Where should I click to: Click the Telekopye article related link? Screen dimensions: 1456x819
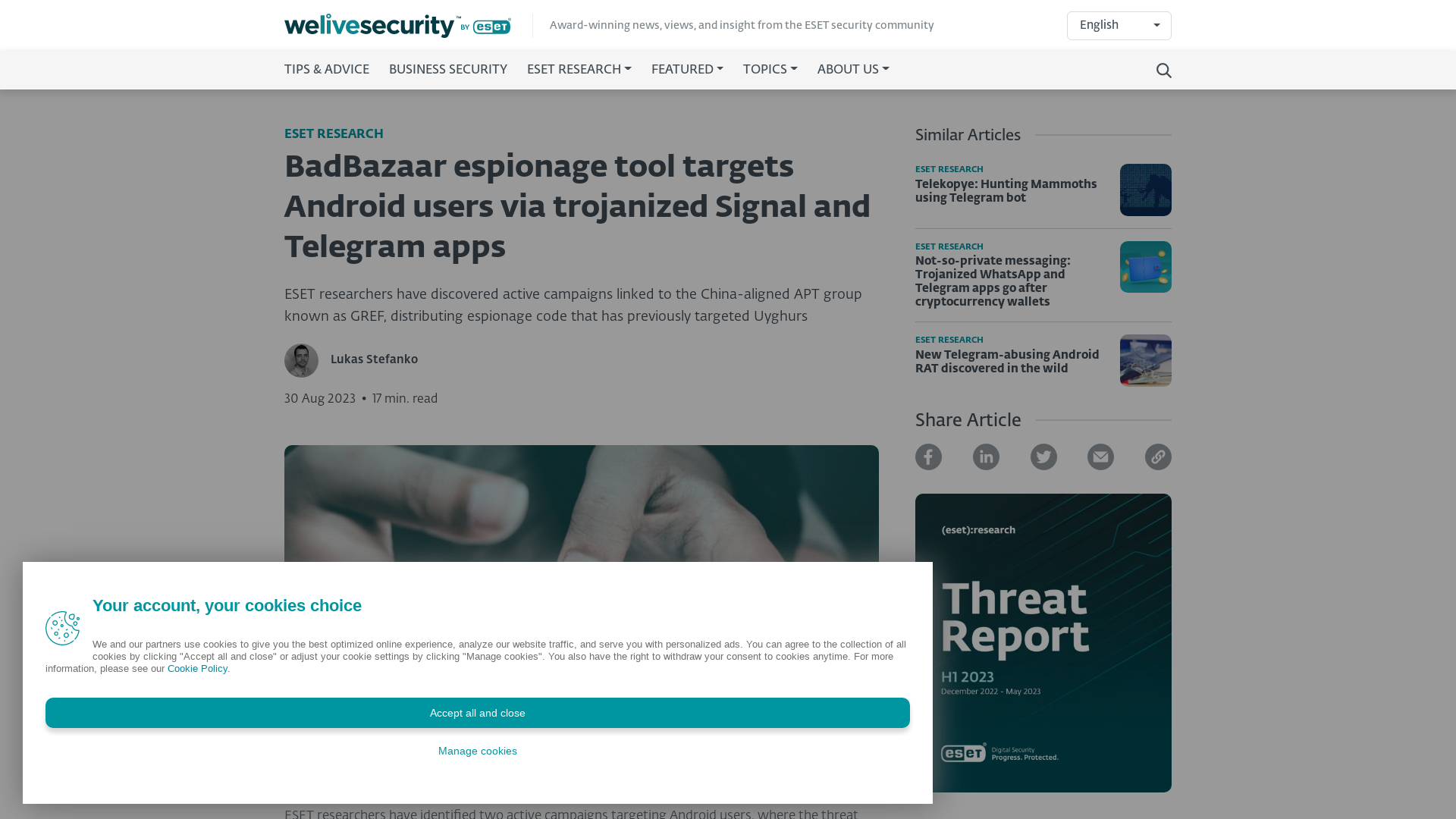(1006, 191)
